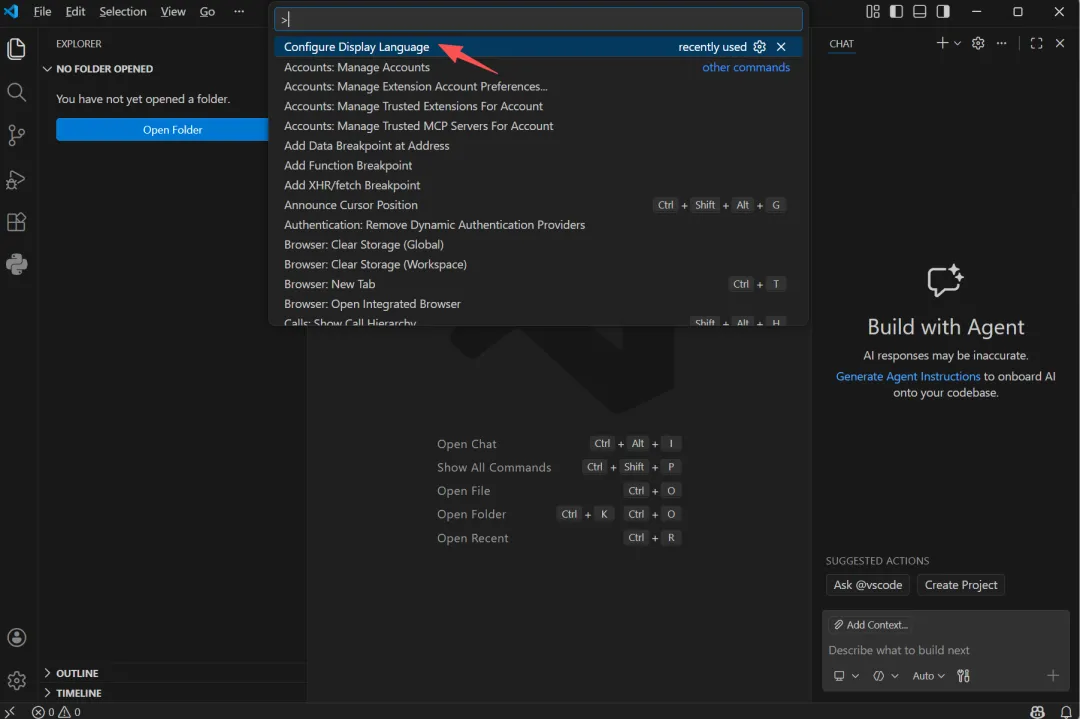Image resolution: width=1080 pixels, height=719 pixels.
Task: Select Manage Trusted Extensions For Account
Action: [x=538, y=106]
